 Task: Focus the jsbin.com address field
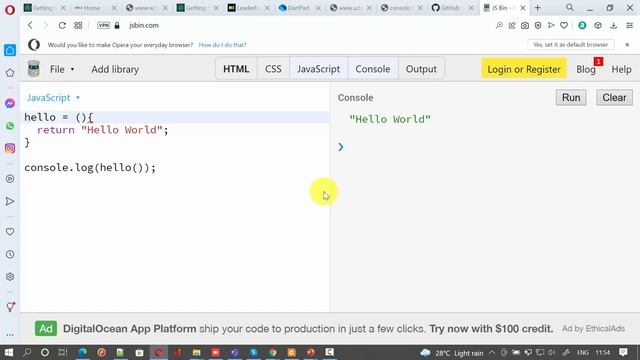pos(144,25)
